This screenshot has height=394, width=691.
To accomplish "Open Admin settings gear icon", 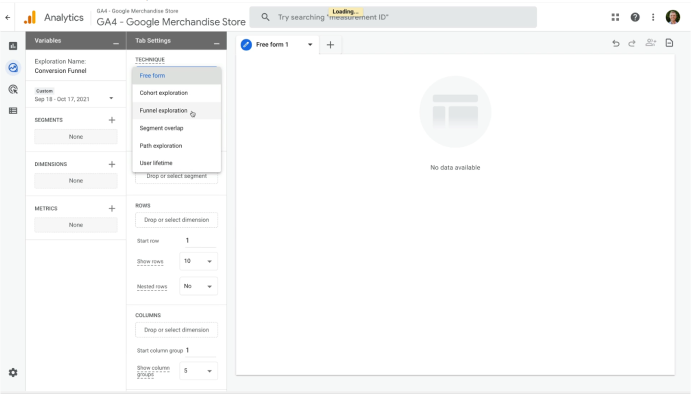I will pos(13,372).
